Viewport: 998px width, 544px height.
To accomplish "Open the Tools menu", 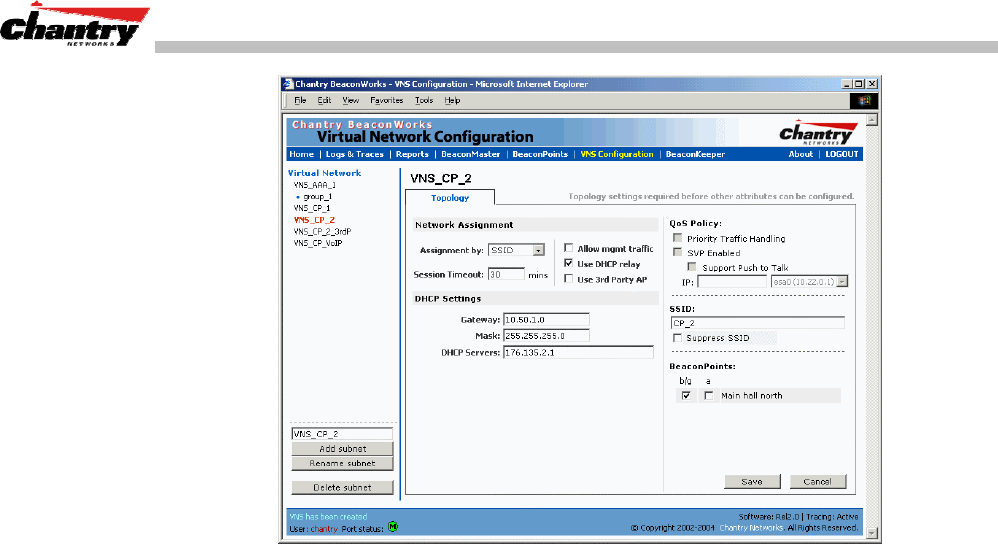I will click(x=424, y=101).
